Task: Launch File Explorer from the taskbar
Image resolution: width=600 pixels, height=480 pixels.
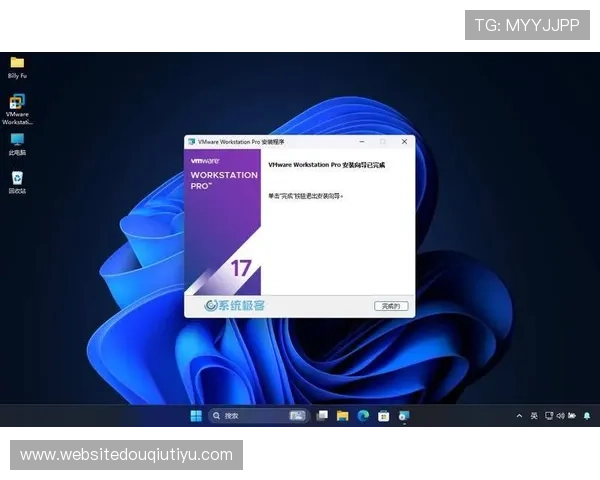Action: [342, 415]
